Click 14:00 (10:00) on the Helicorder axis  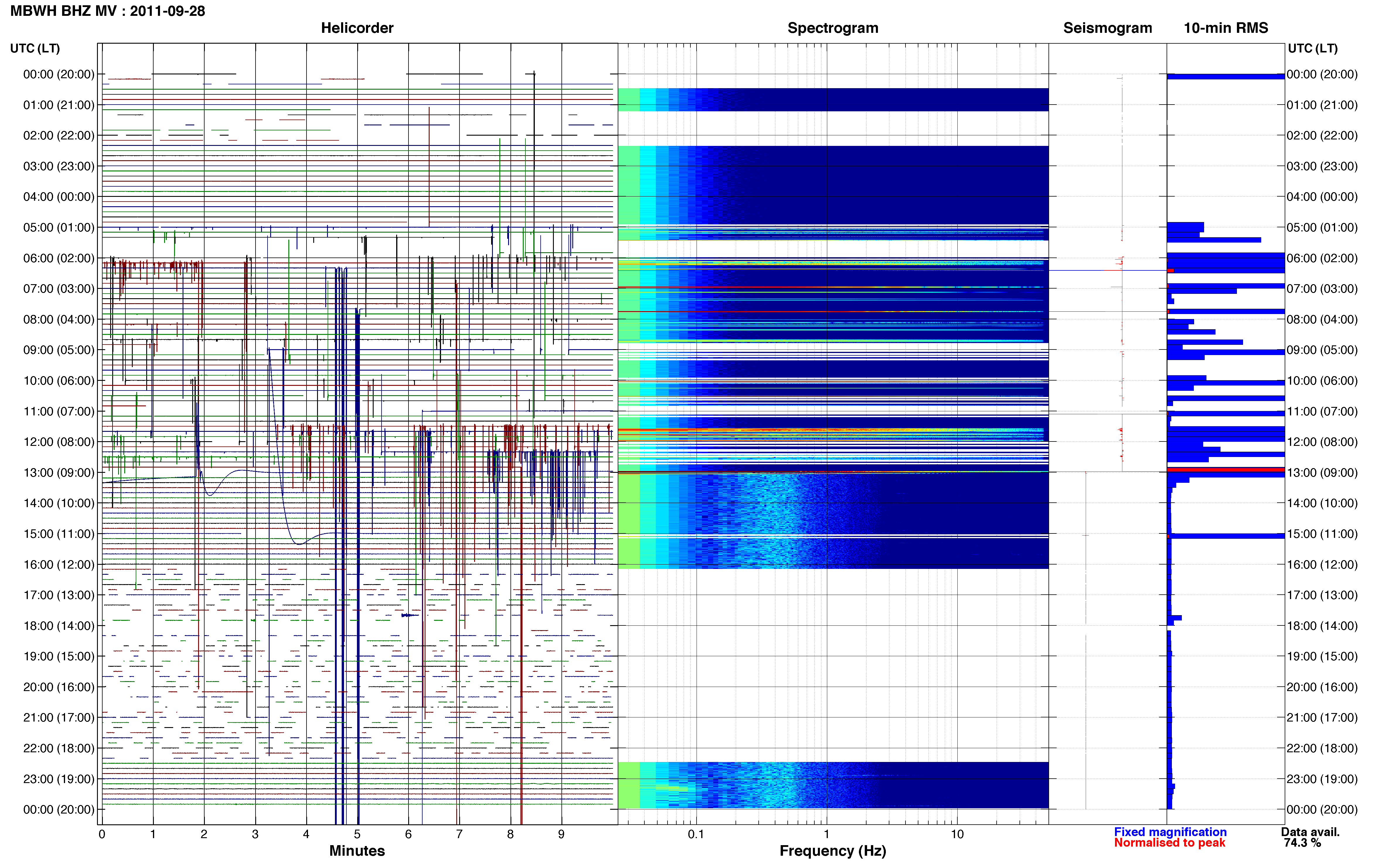click(x=59, y=504)
